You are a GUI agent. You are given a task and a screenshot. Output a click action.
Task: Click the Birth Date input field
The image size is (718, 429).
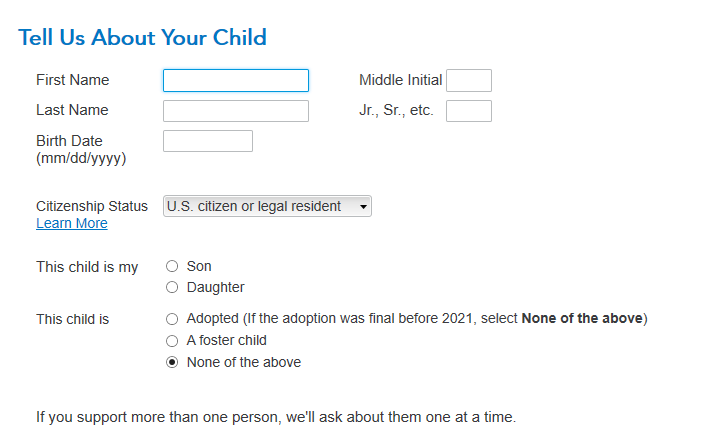tap(208, 141)
